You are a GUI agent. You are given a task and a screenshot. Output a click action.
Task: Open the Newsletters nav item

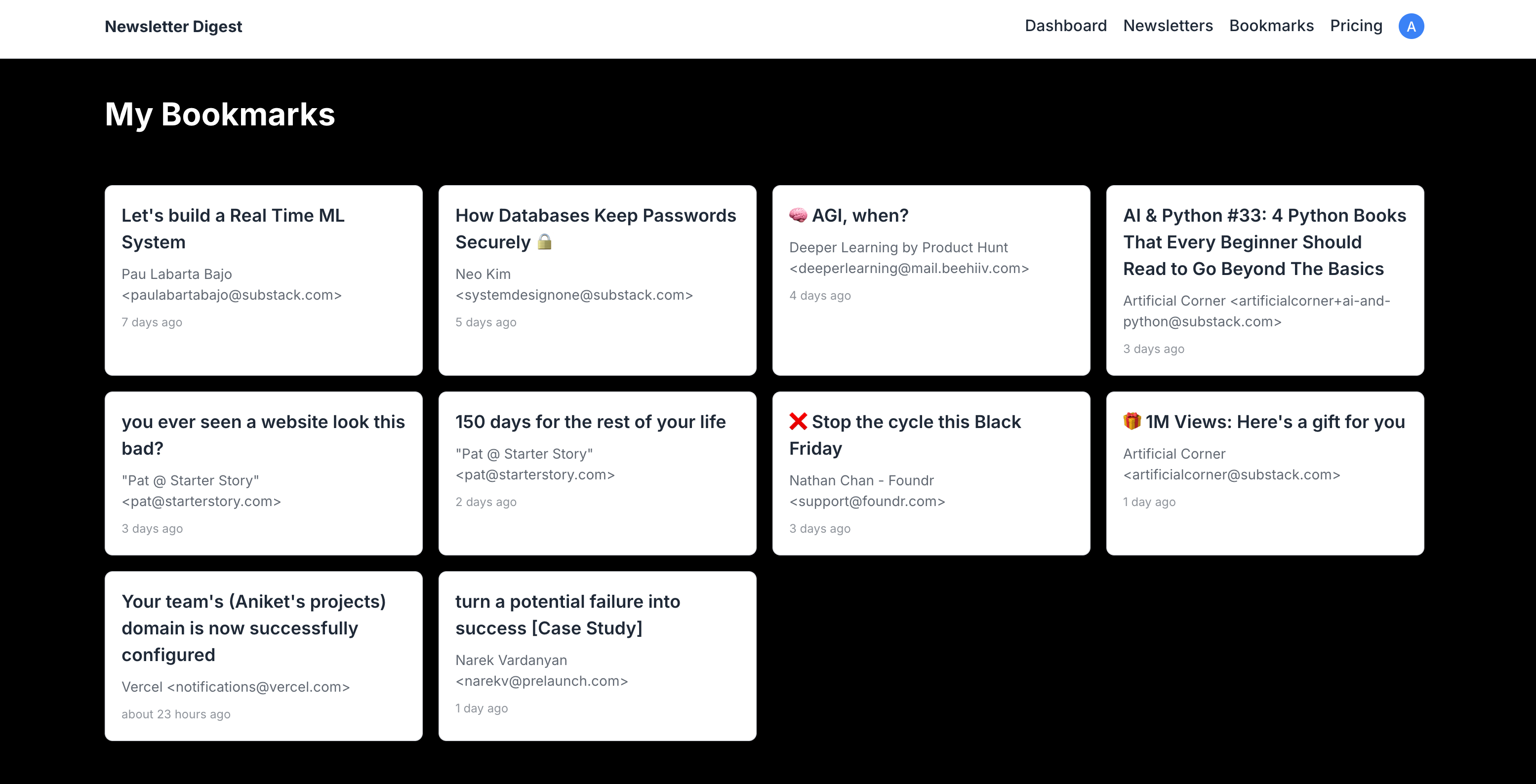pyautogui.click(x=1168, y=26)
